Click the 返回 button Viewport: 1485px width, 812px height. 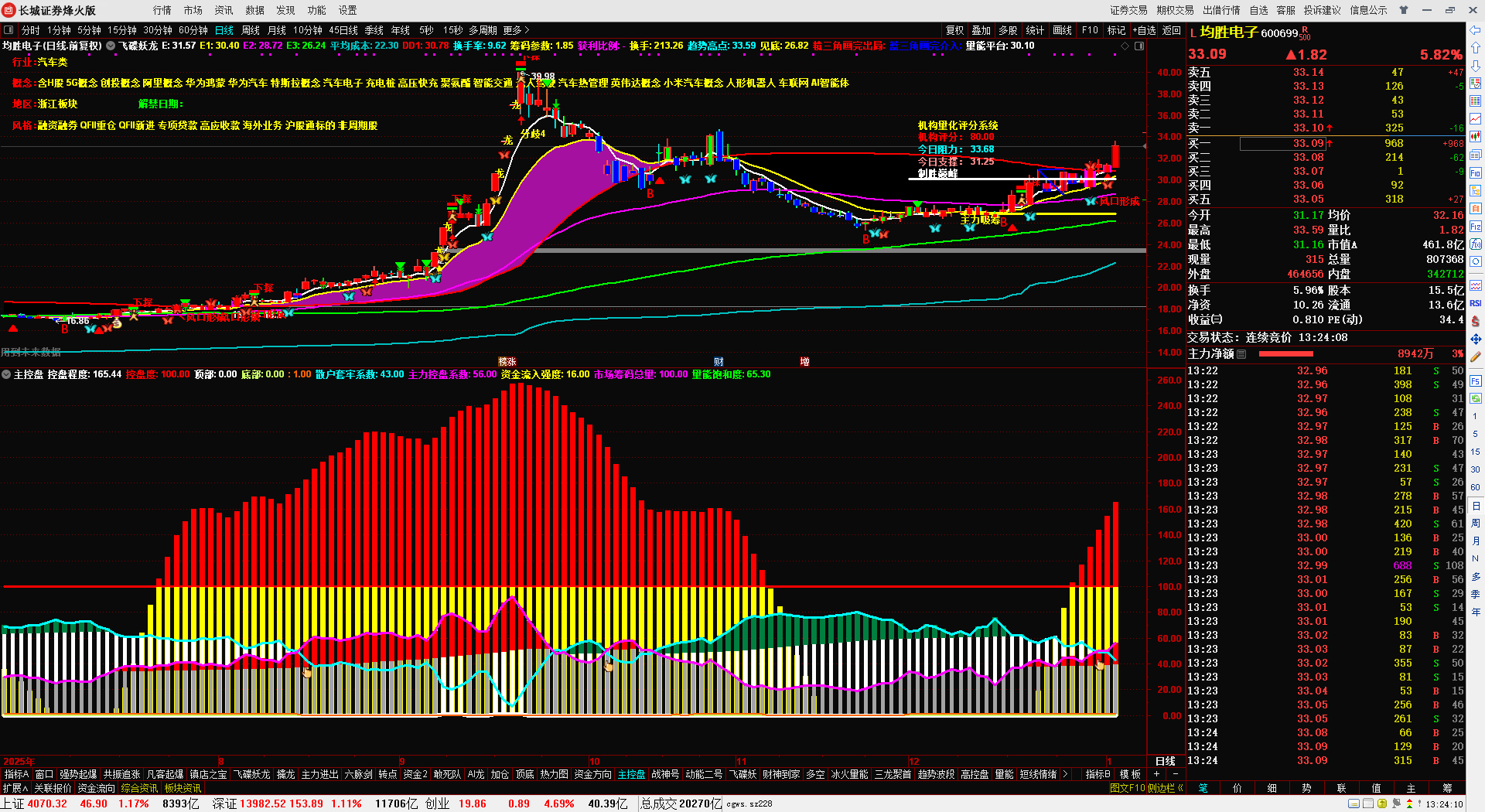coord(1172,30)
